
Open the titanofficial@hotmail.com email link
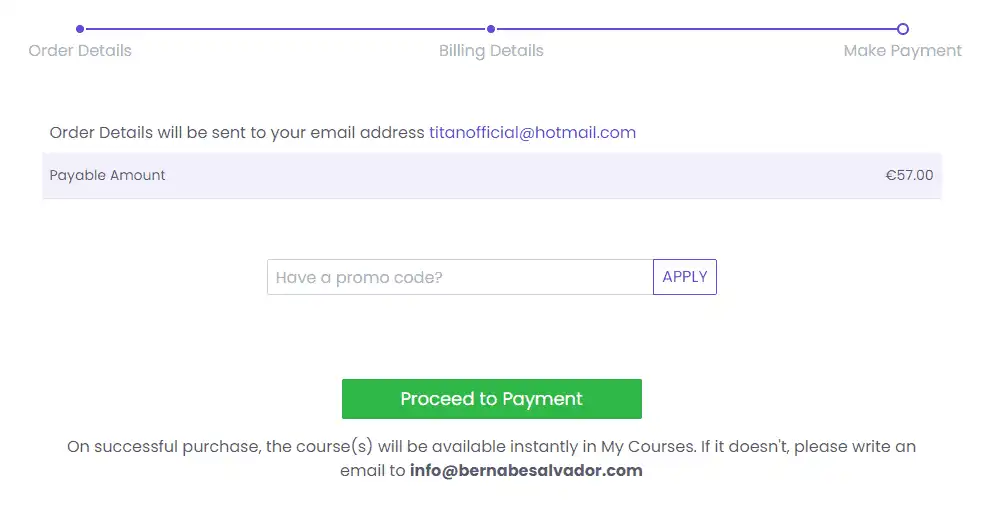(x=532, y=132)
